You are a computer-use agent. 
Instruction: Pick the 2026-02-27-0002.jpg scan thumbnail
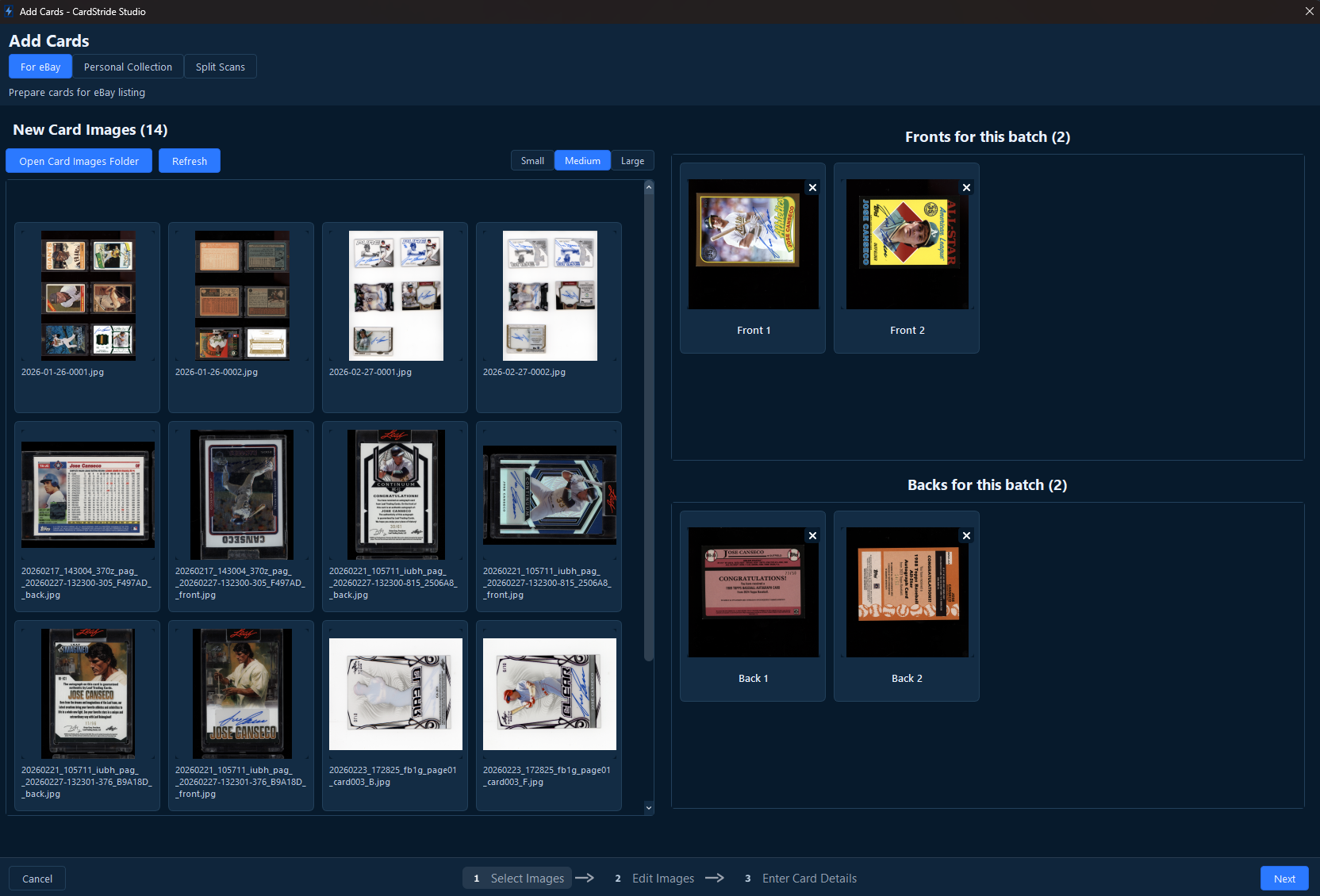(x=550, y=296)
